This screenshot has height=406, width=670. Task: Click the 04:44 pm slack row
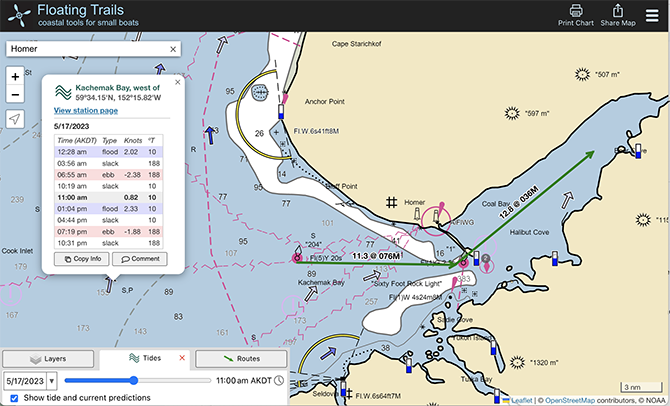109,220
